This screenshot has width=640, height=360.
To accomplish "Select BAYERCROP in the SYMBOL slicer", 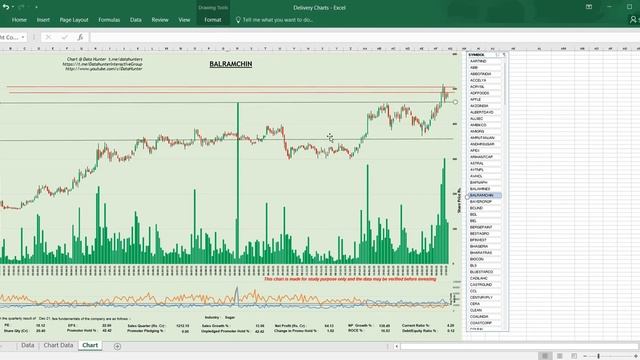I will click(485, 202).
